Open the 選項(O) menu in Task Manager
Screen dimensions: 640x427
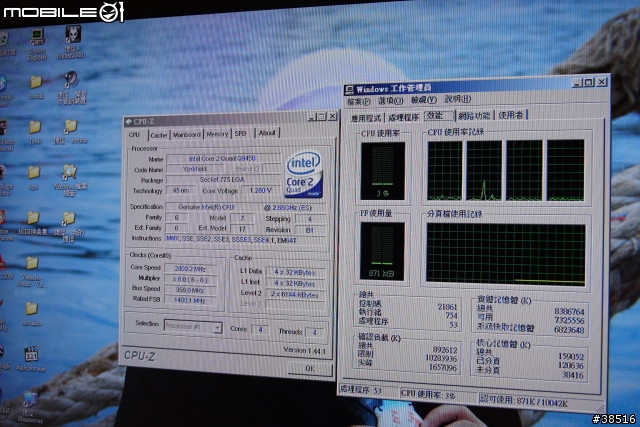point(391,100)
